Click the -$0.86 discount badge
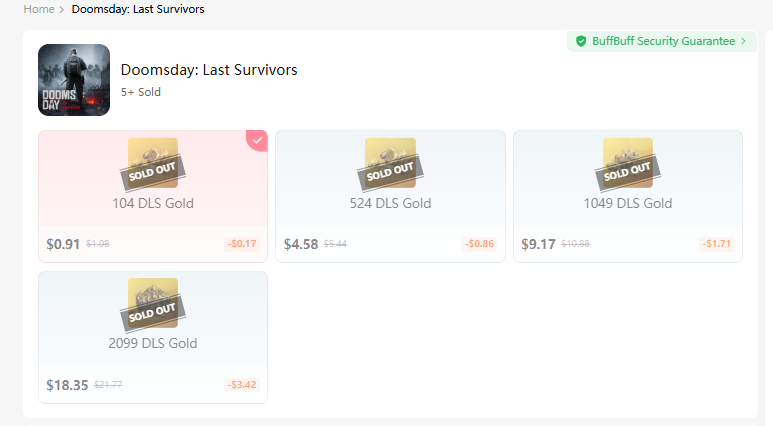 (479, 244)
